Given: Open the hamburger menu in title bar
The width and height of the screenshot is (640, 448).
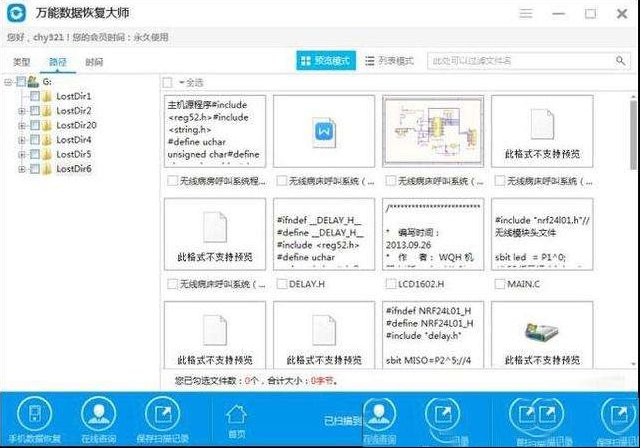Looking at the screenshot, I should click(526, 13).
